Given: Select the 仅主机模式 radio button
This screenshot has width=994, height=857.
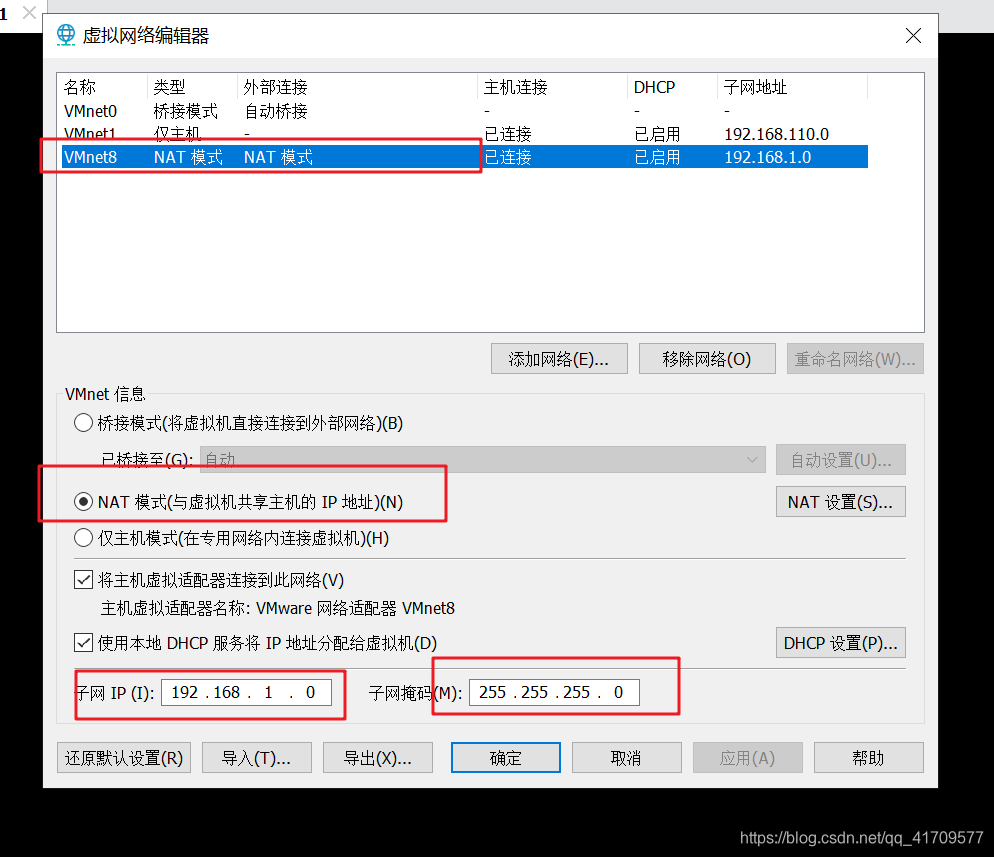Looking at the screenshot, I should (83, 538).
